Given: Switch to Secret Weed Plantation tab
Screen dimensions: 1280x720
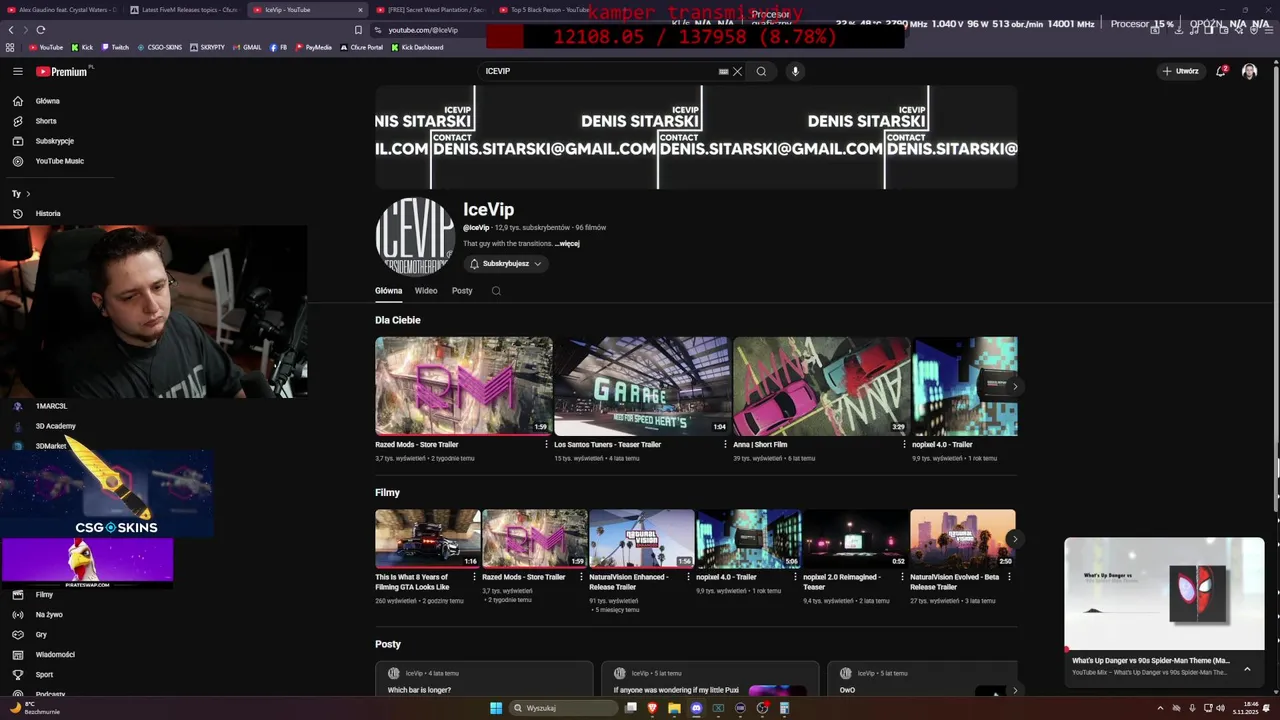Looking at the screenshot, I should click(430, 10).
